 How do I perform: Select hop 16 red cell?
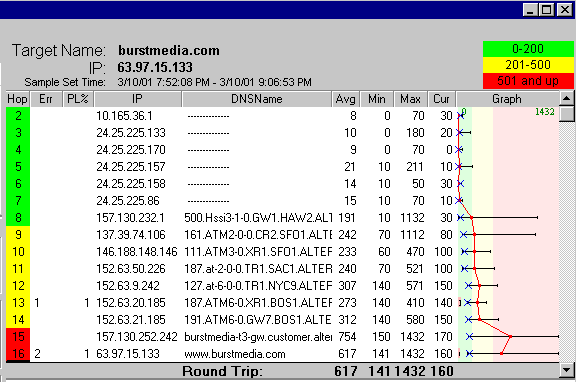click(x=18, y=353)
